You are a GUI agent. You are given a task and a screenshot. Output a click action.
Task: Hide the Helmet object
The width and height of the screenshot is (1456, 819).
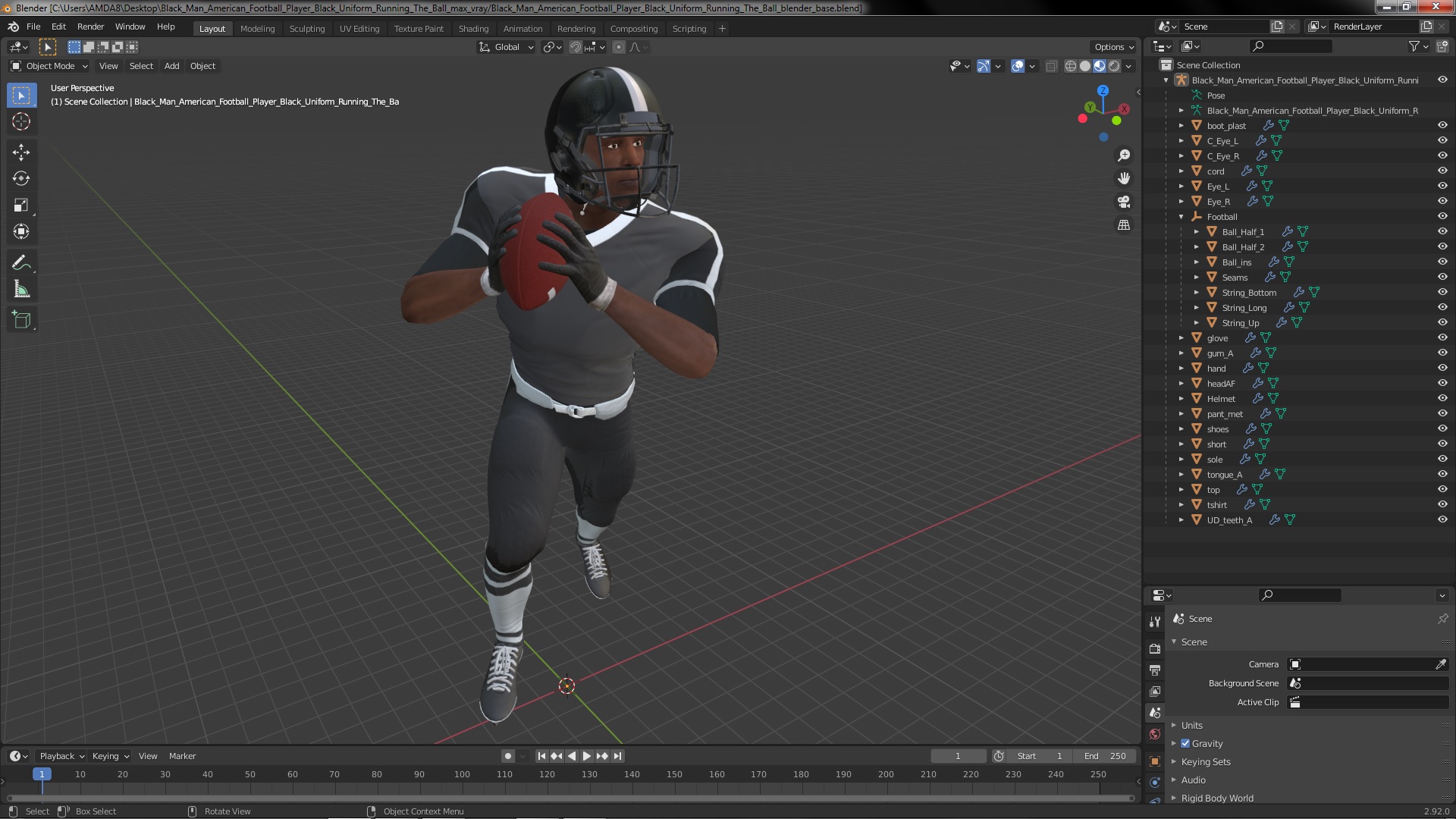pos(1442,398)
